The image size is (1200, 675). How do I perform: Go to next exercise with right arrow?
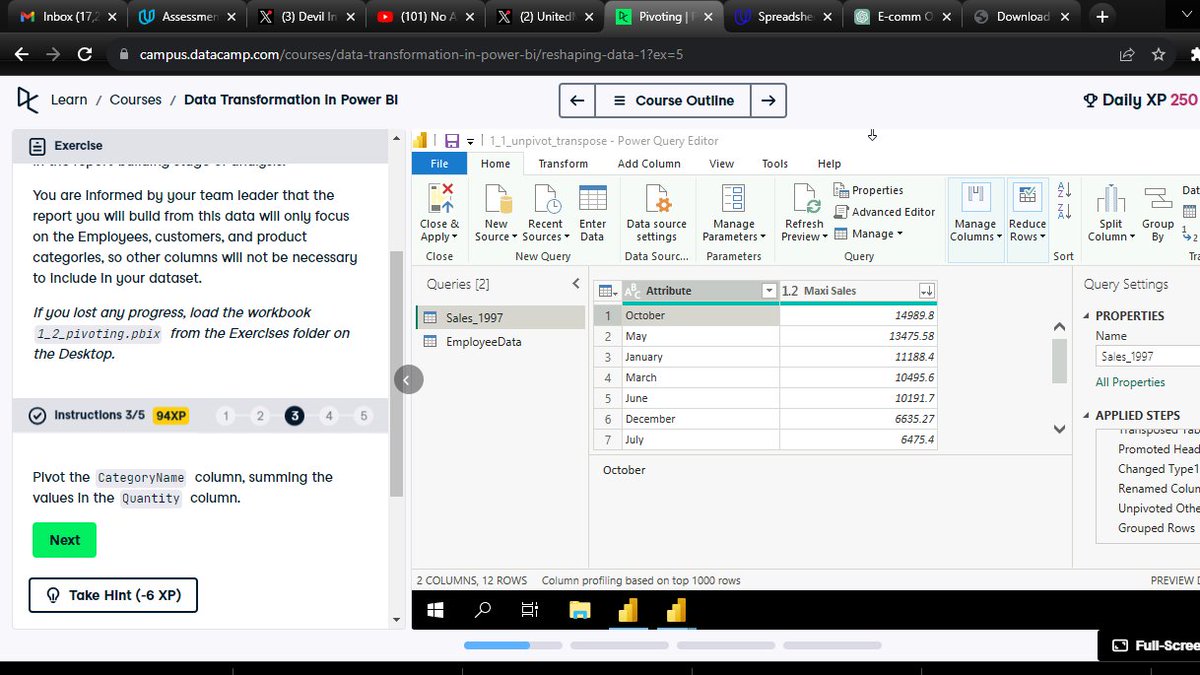pos(768,100)
